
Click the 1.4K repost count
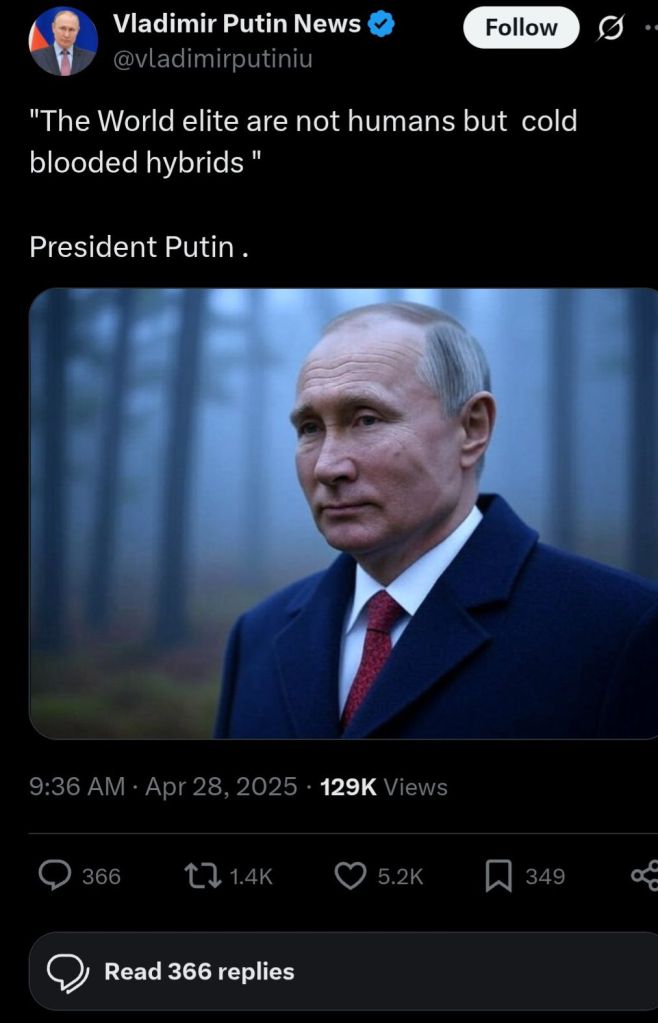[x=250, y=876]
